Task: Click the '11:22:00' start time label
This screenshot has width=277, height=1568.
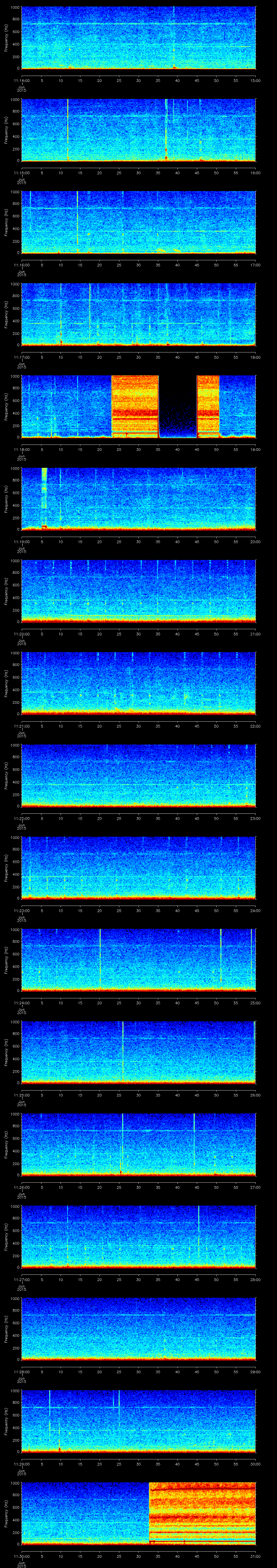Action: [21, 818]
